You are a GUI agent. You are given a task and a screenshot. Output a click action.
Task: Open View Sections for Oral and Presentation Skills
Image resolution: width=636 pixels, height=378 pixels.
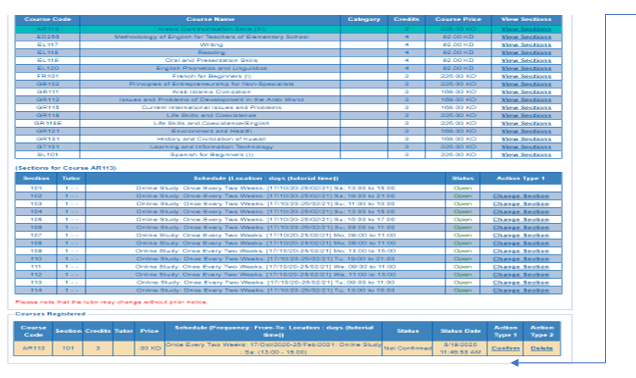click(526, 60)
